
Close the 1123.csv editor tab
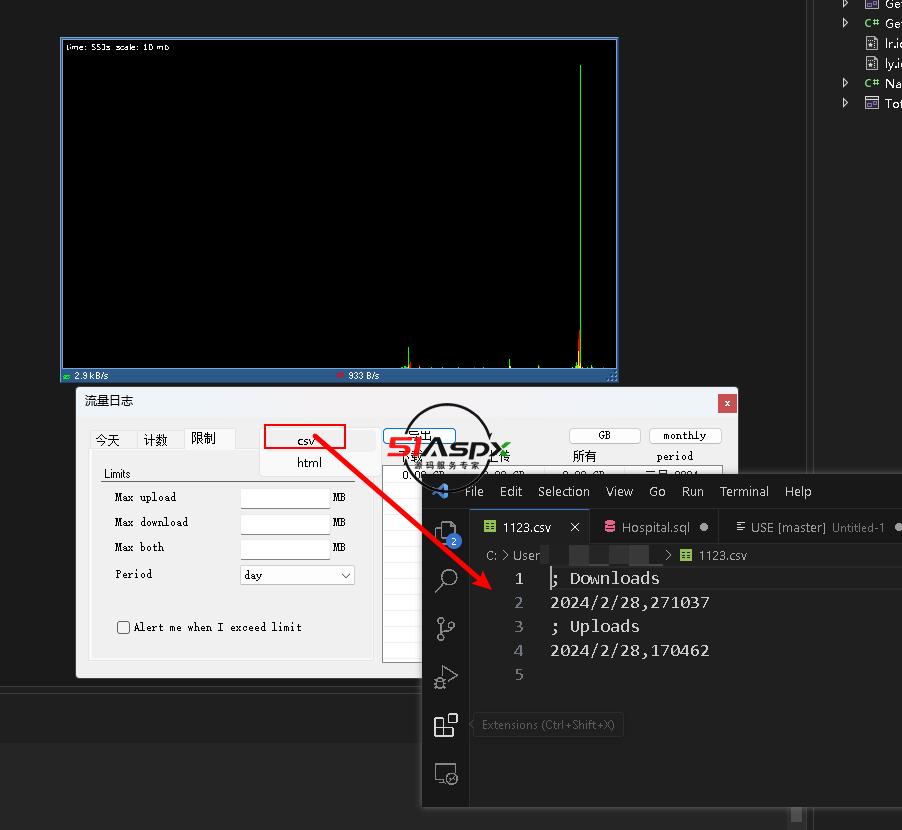click(575, 527)
